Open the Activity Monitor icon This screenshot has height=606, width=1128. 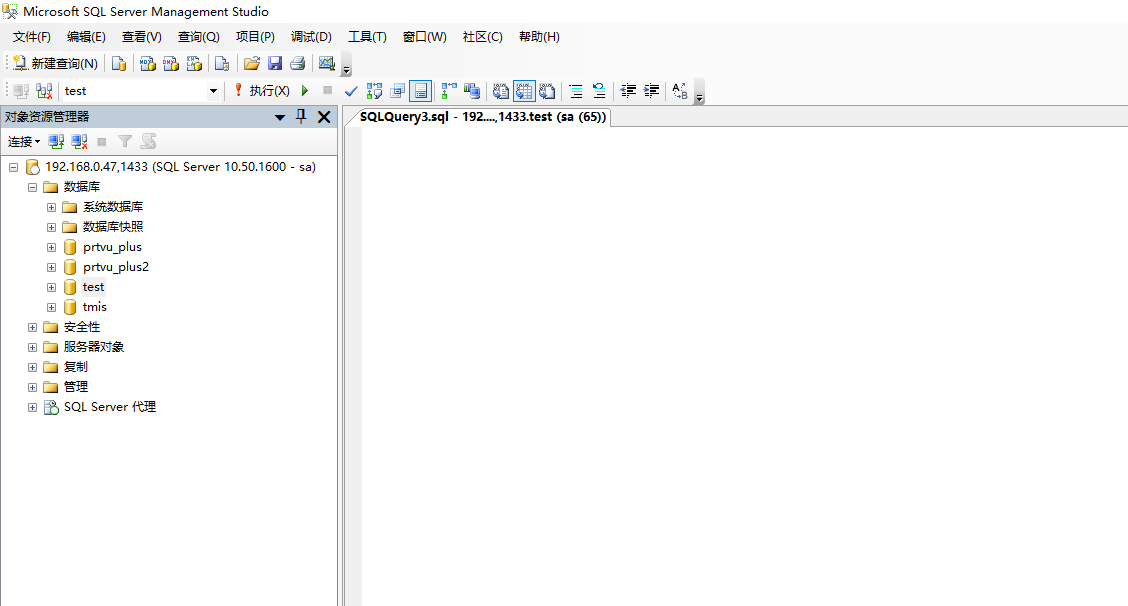click(327, 63)
